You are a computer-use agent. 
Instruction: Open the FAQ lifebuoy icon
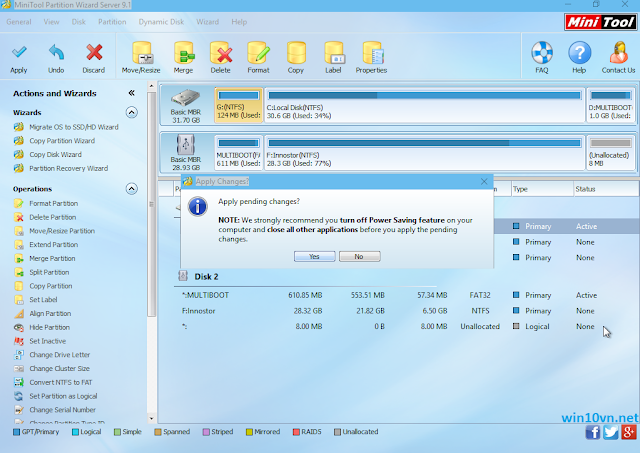coord(542,53)
